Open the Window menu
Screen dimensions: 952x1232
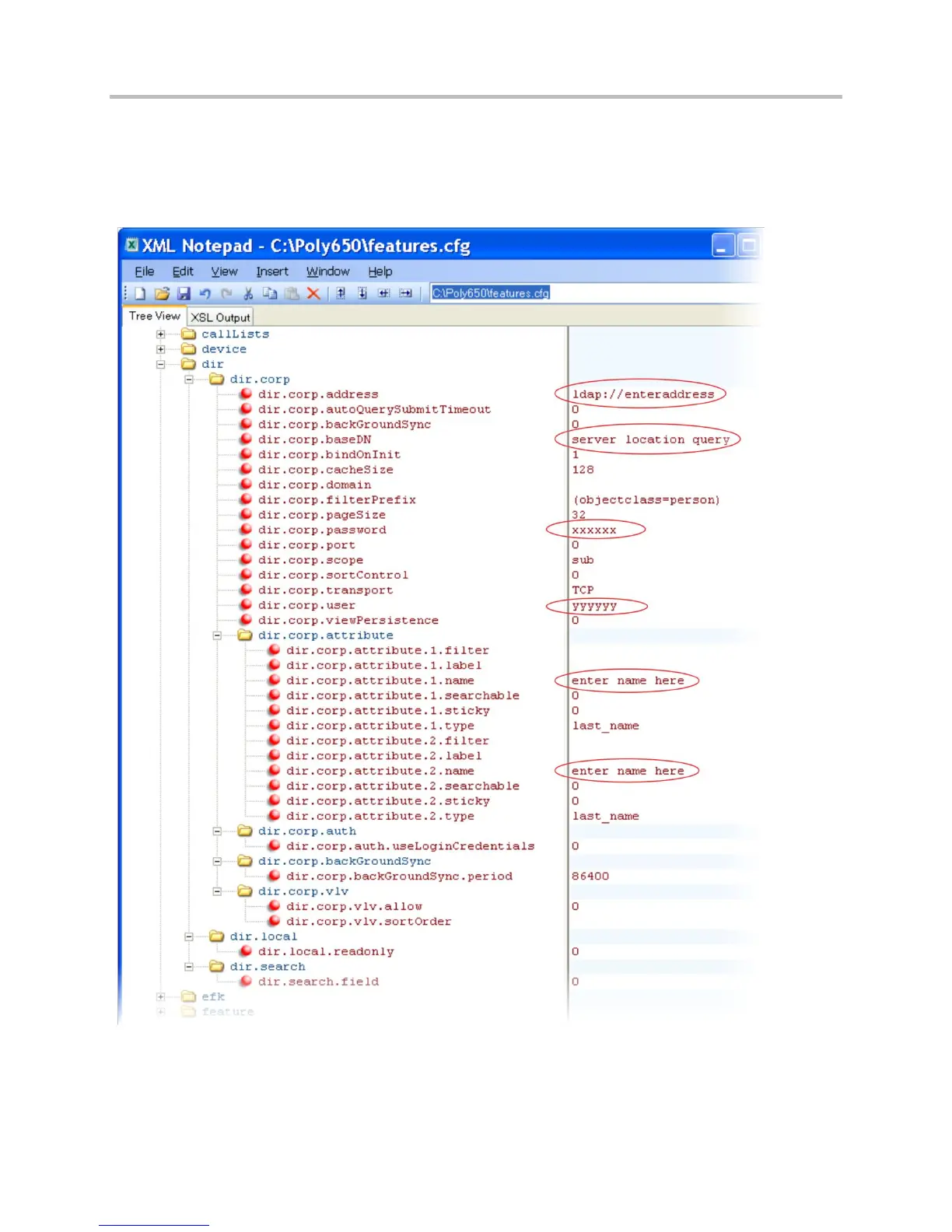point(327,271)
